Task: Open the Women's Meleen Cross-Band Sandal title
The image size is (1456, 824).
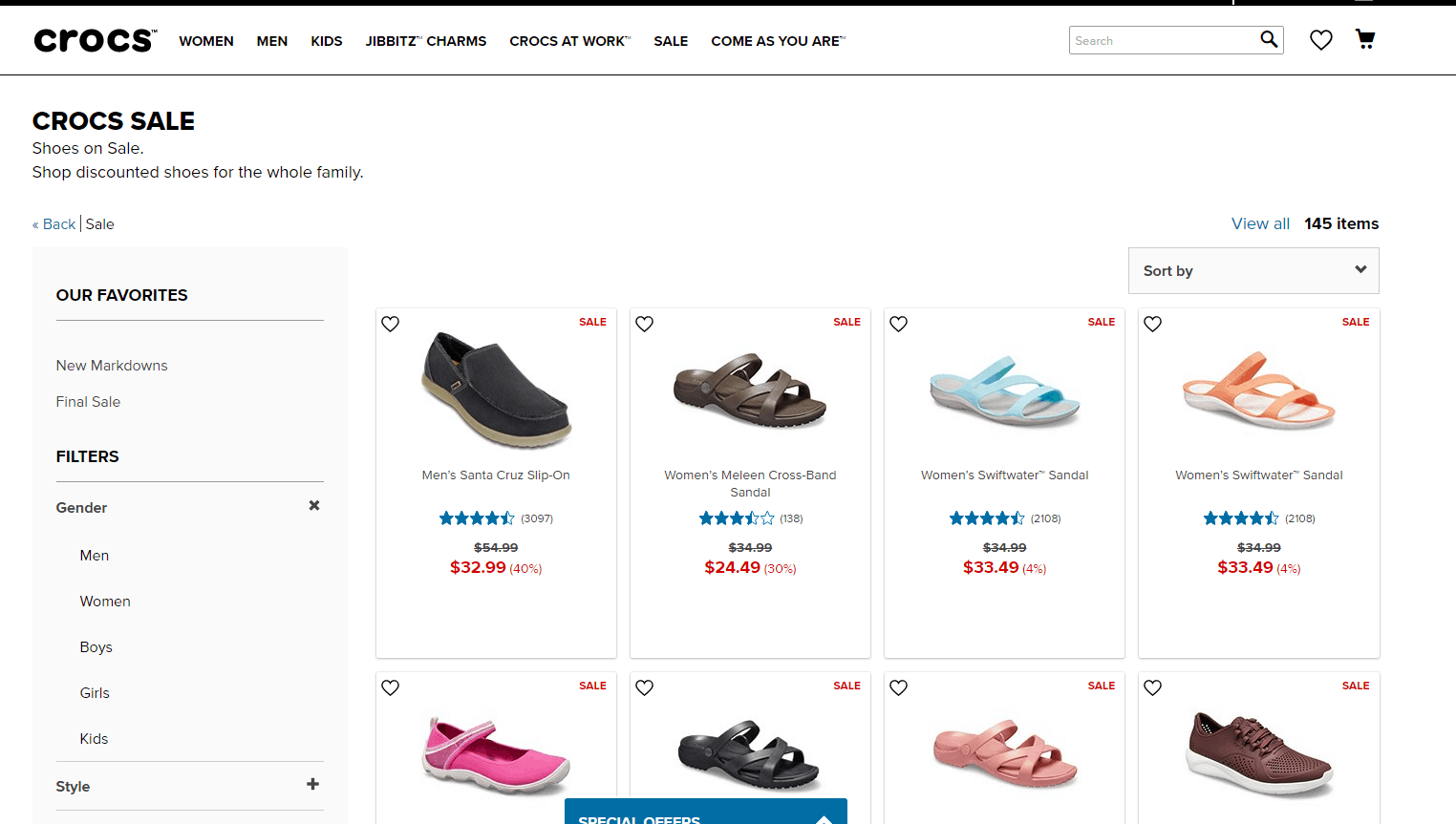Action: coord(750,484)
